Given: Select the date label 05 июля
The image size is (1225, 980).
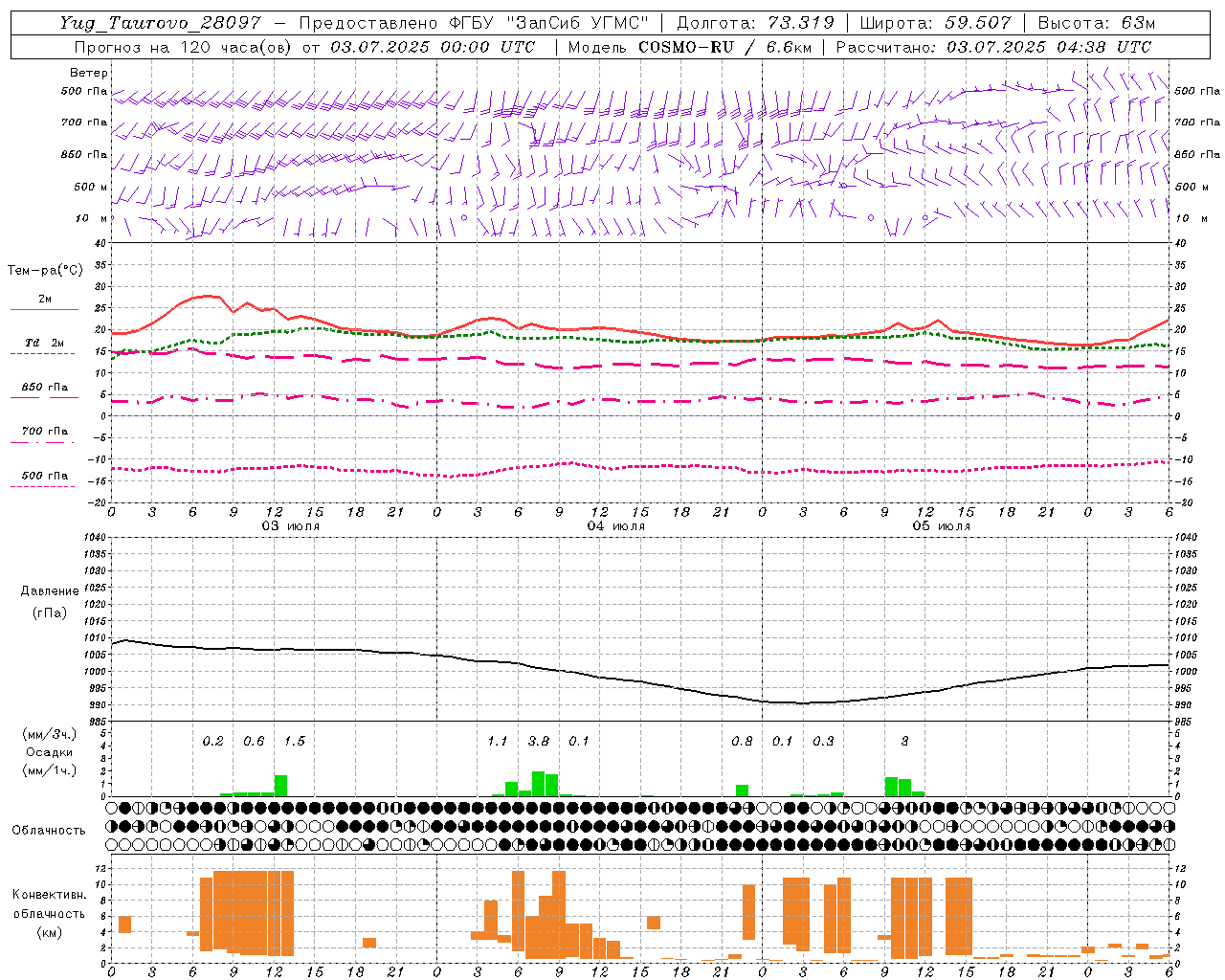Looking at the screenshot, I should (x=942, y=525).
